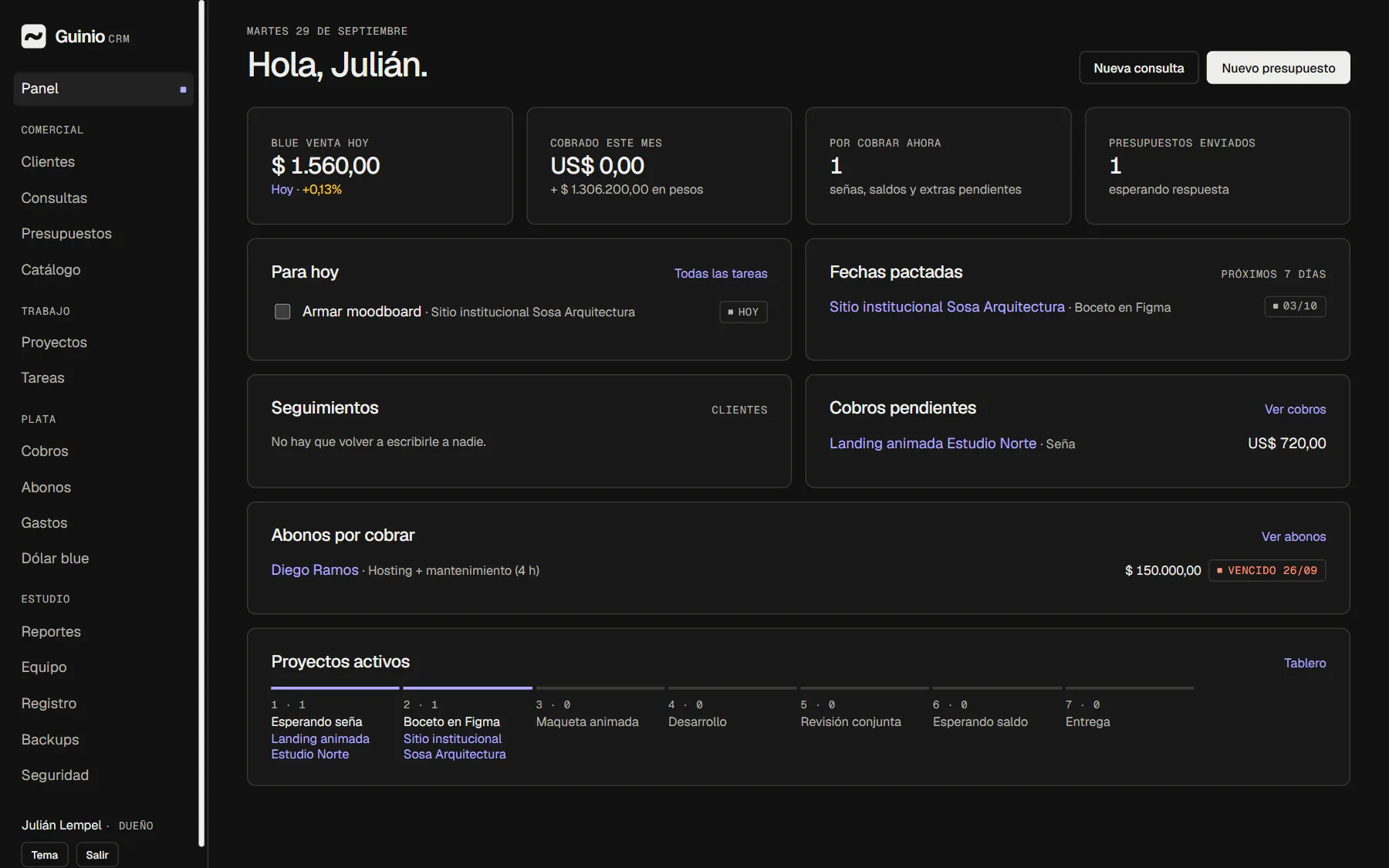Click the Nueva consulta button
Viewport: 1389px width, 868px height.
1138,68
